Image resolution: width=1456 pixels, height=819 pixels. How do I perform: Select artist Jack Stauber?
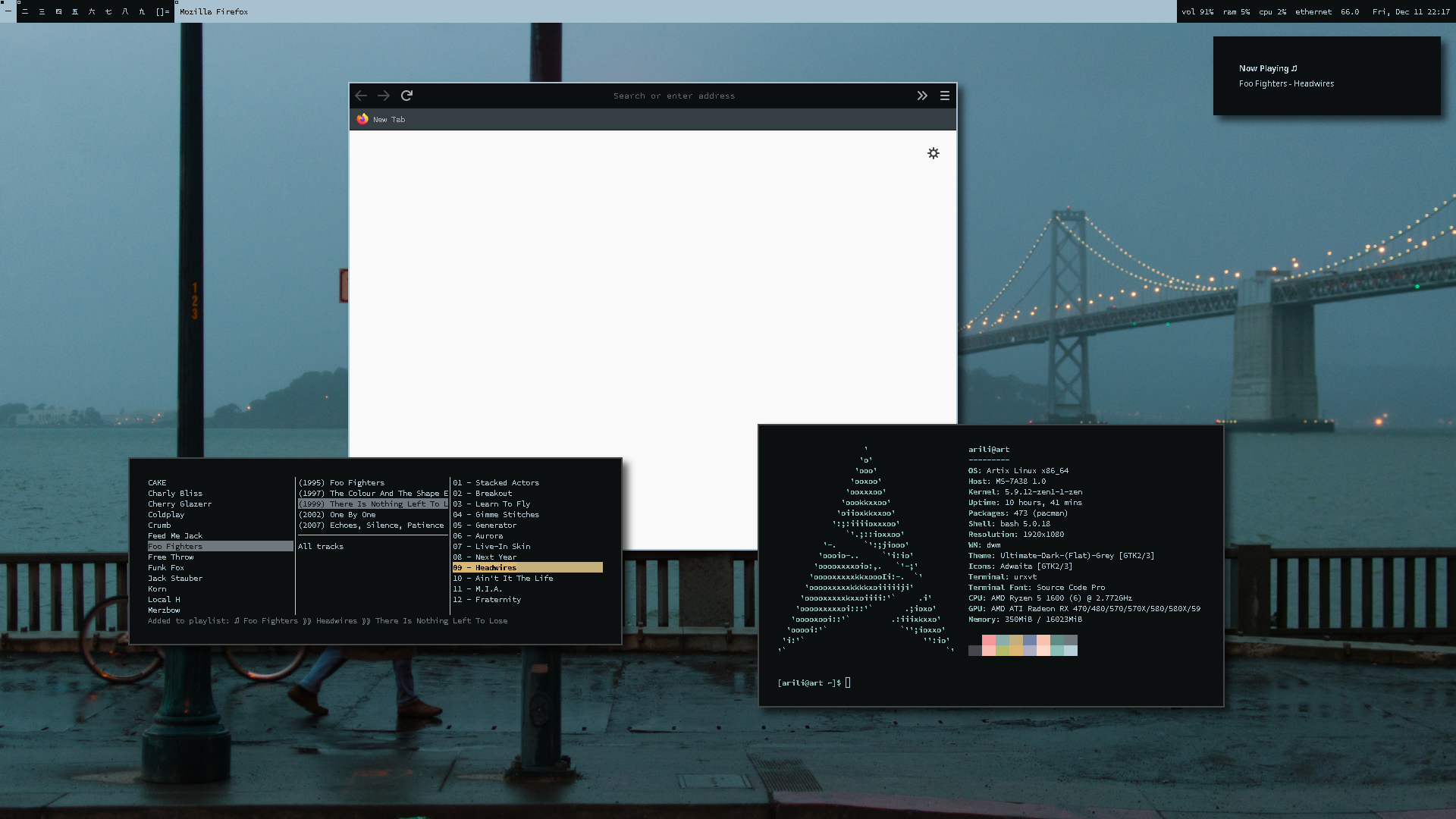point(175,579)
